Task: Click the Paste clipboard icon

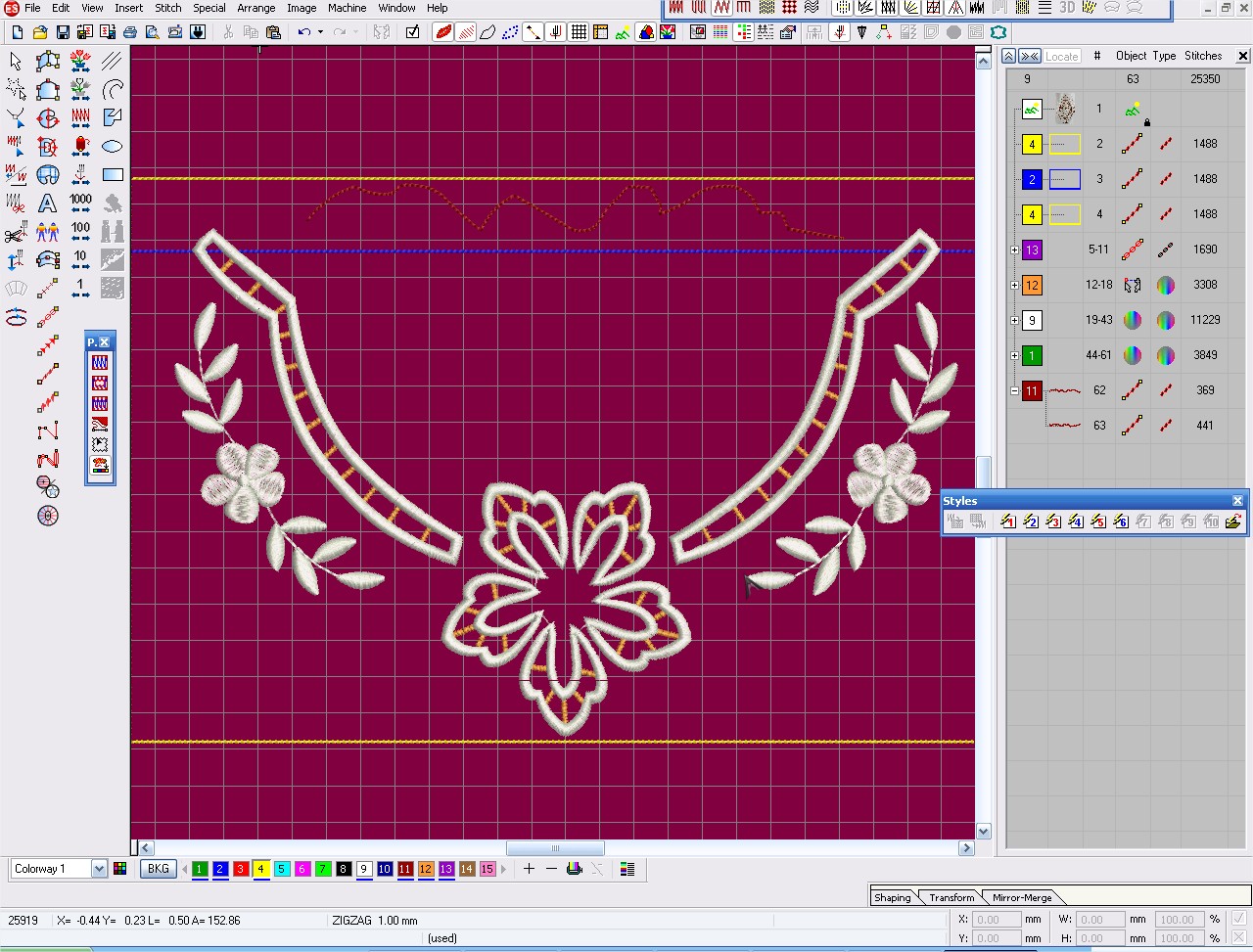Action: click(273, 32)
